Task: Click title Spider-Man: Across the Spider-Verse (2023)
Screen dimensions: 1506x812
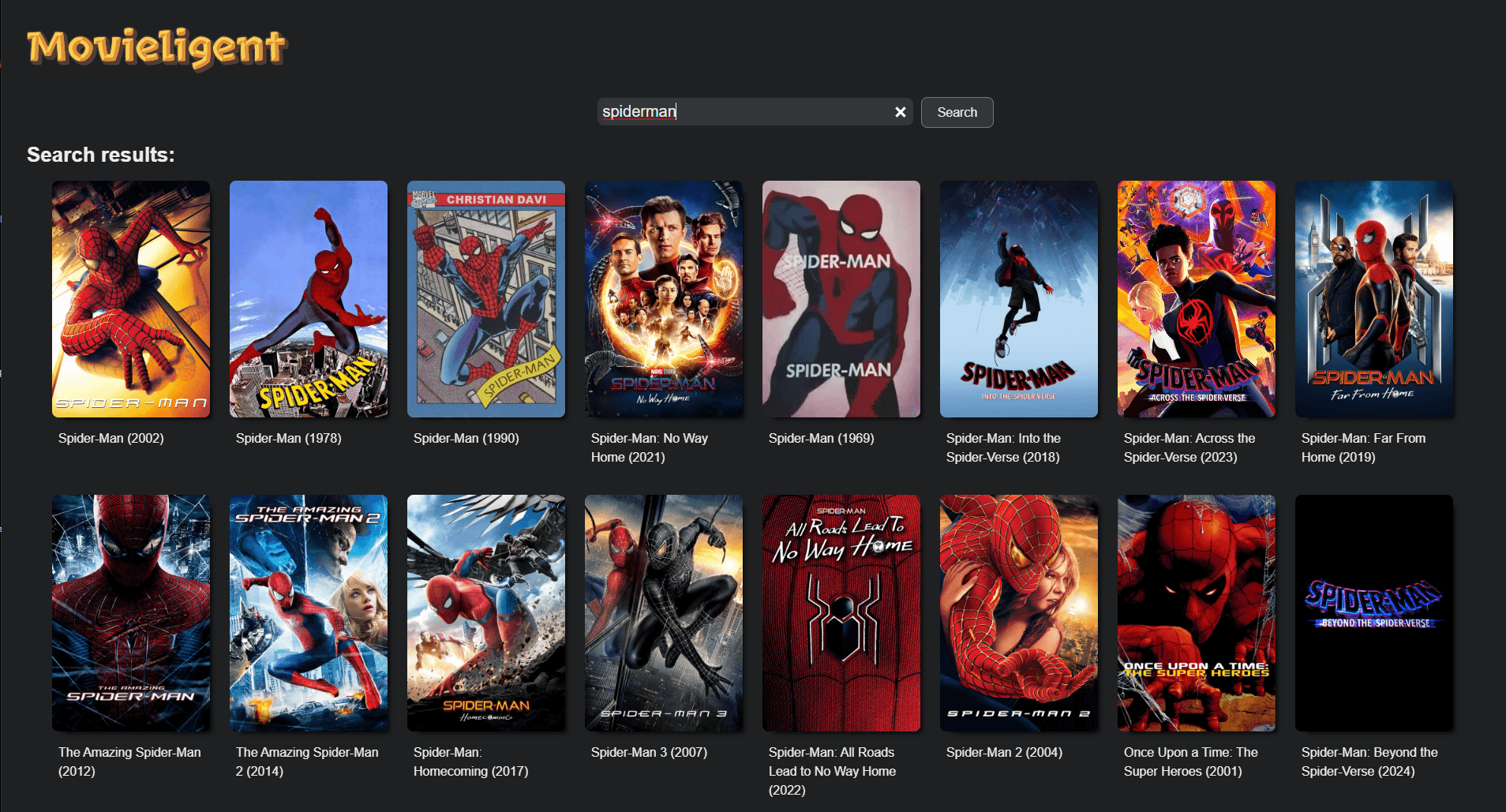Action: 1189,447
